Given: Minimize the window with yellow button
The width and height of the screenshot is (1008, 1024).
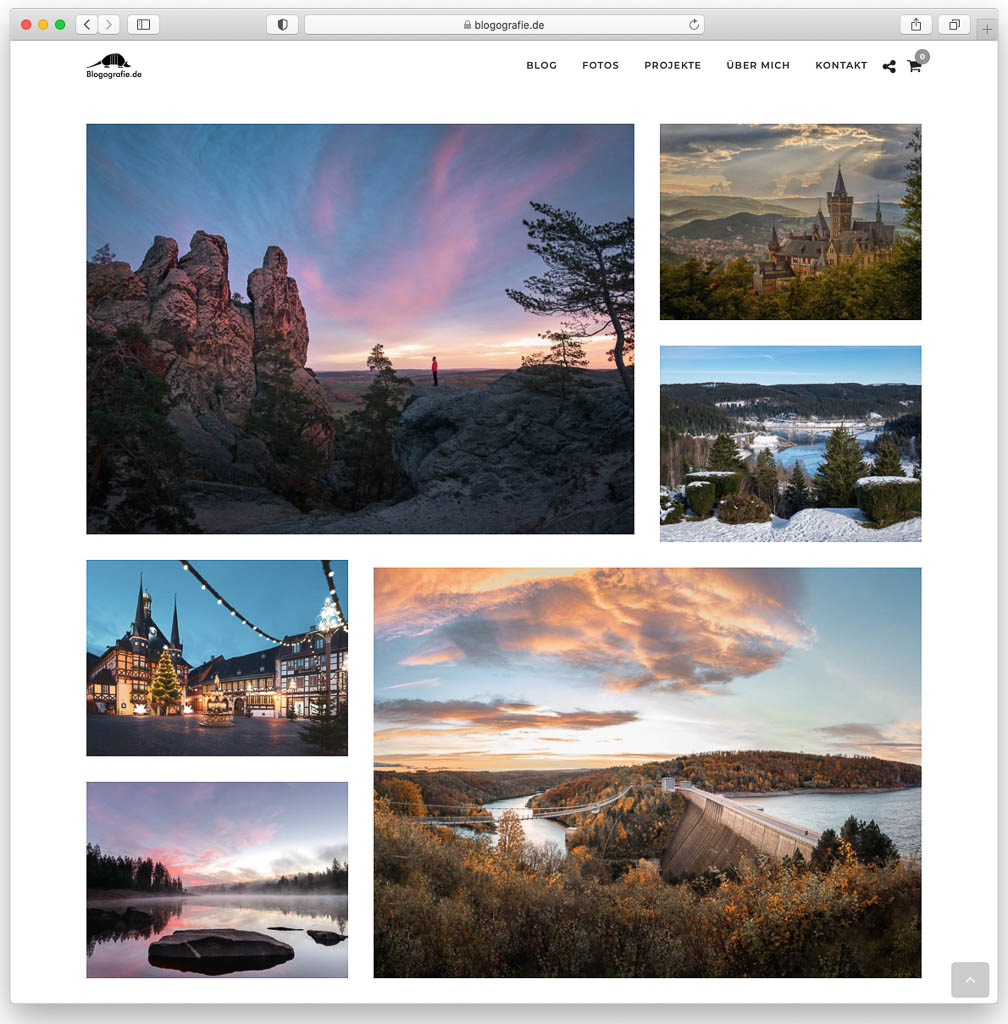Looking at the screenshot, I should point(43,25).
